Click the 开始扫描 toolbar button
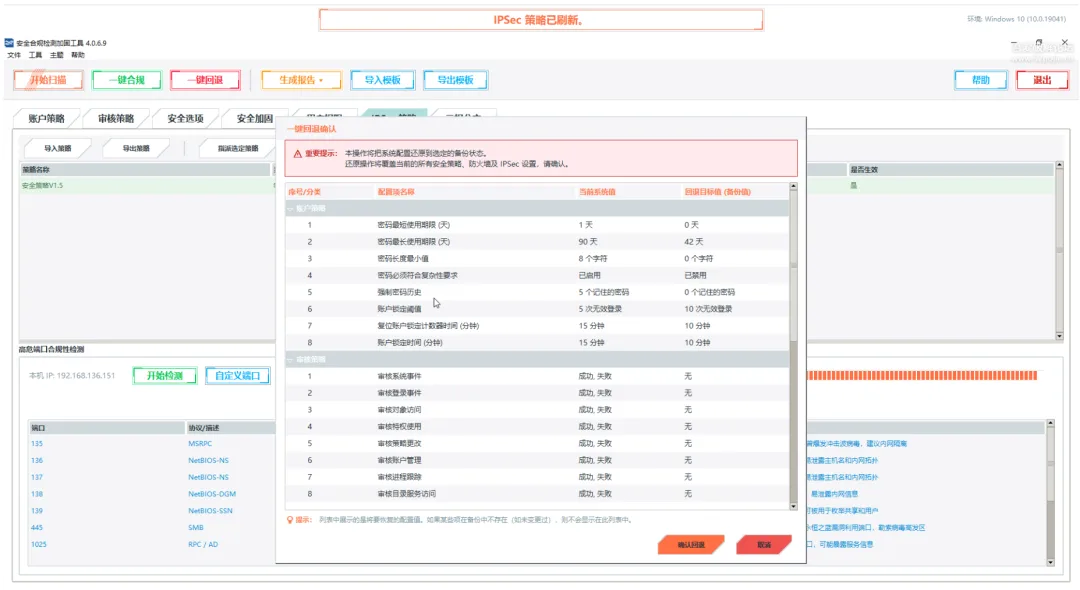Viewport: 1080px width, 590px height. pos(48,80)
